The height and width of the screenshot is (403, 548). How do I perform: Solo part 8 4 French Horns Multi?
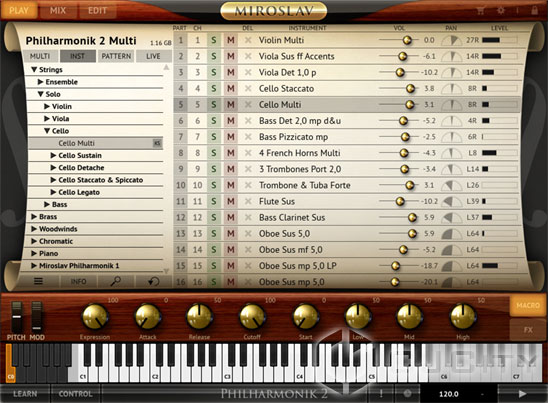(x=214, y=153)
